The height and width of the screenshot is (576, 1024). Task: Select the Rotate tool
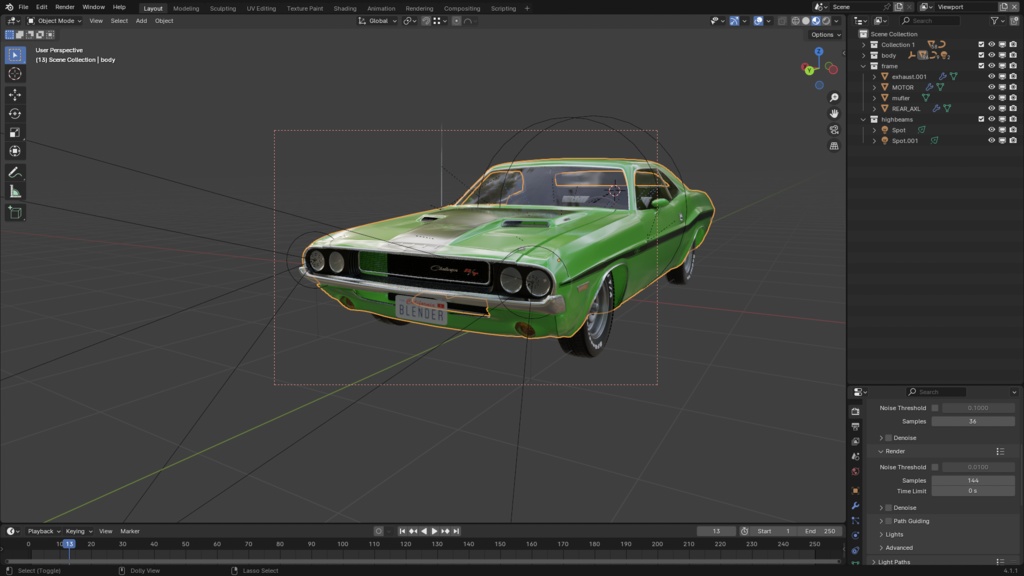pyautogui.click(x=15, y=114)
